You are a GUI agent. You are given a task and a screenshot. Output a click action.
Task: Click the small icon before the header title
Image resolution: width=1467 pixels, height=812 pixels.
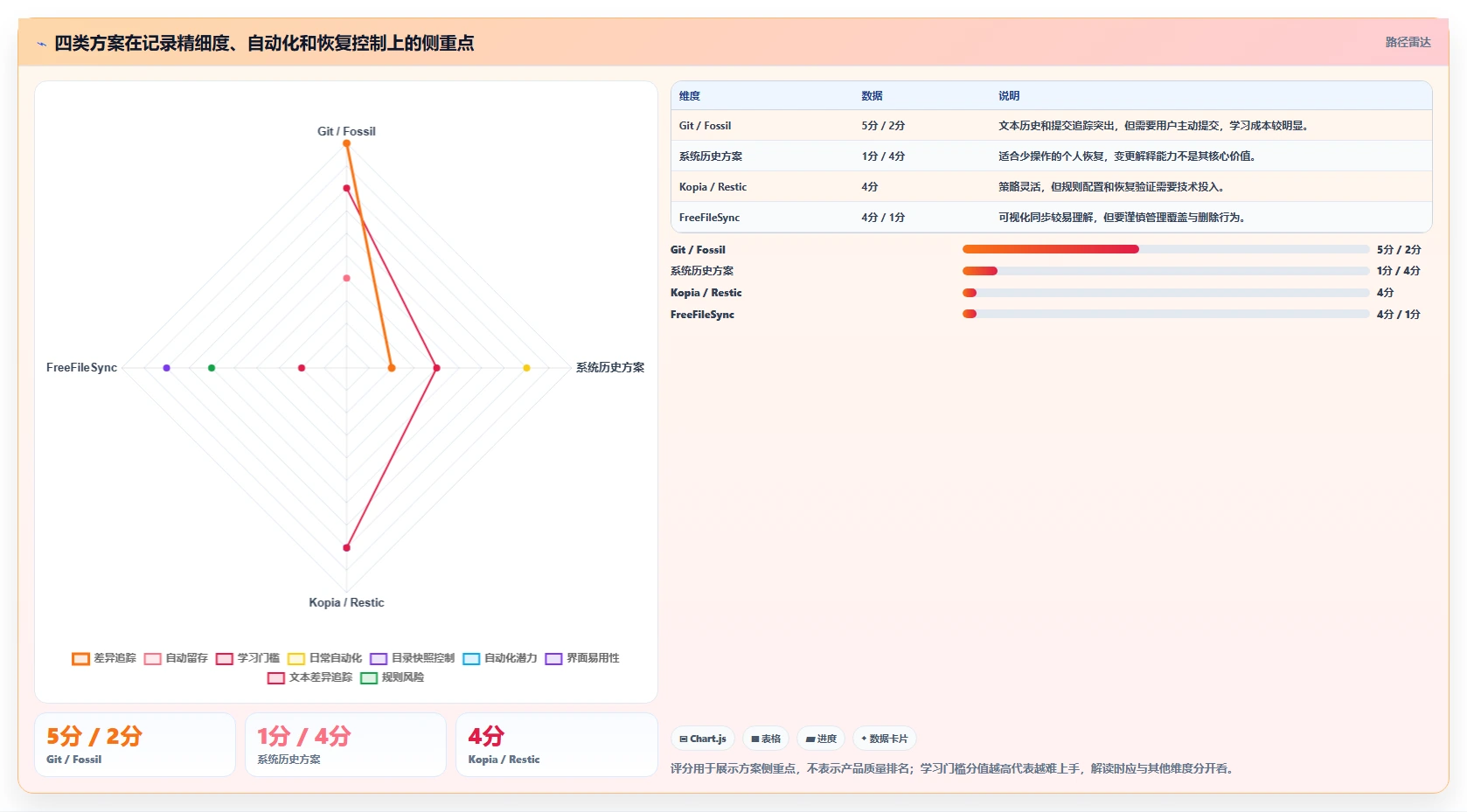pos(41,44)
